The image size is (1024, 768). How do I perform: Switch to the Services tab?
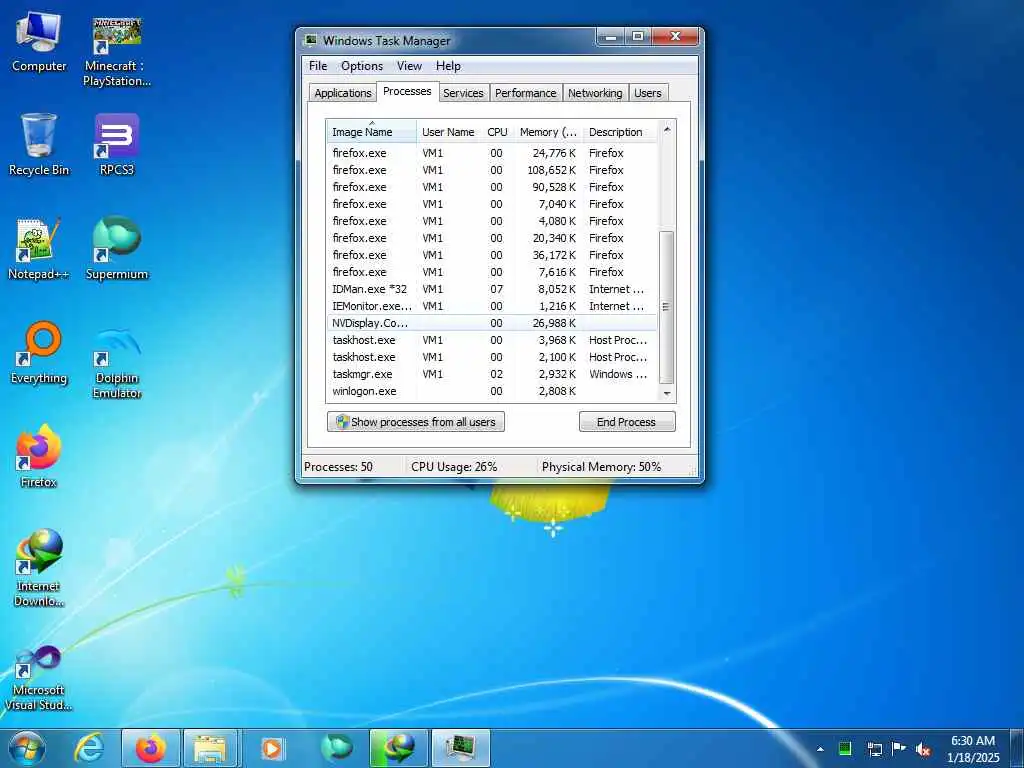pyautogui.click(x=463, y=93)
